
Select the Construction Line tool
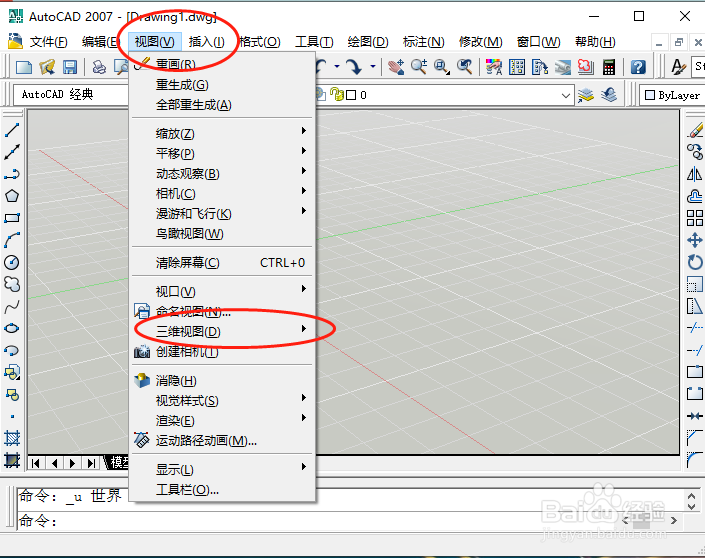coord(12,152)
